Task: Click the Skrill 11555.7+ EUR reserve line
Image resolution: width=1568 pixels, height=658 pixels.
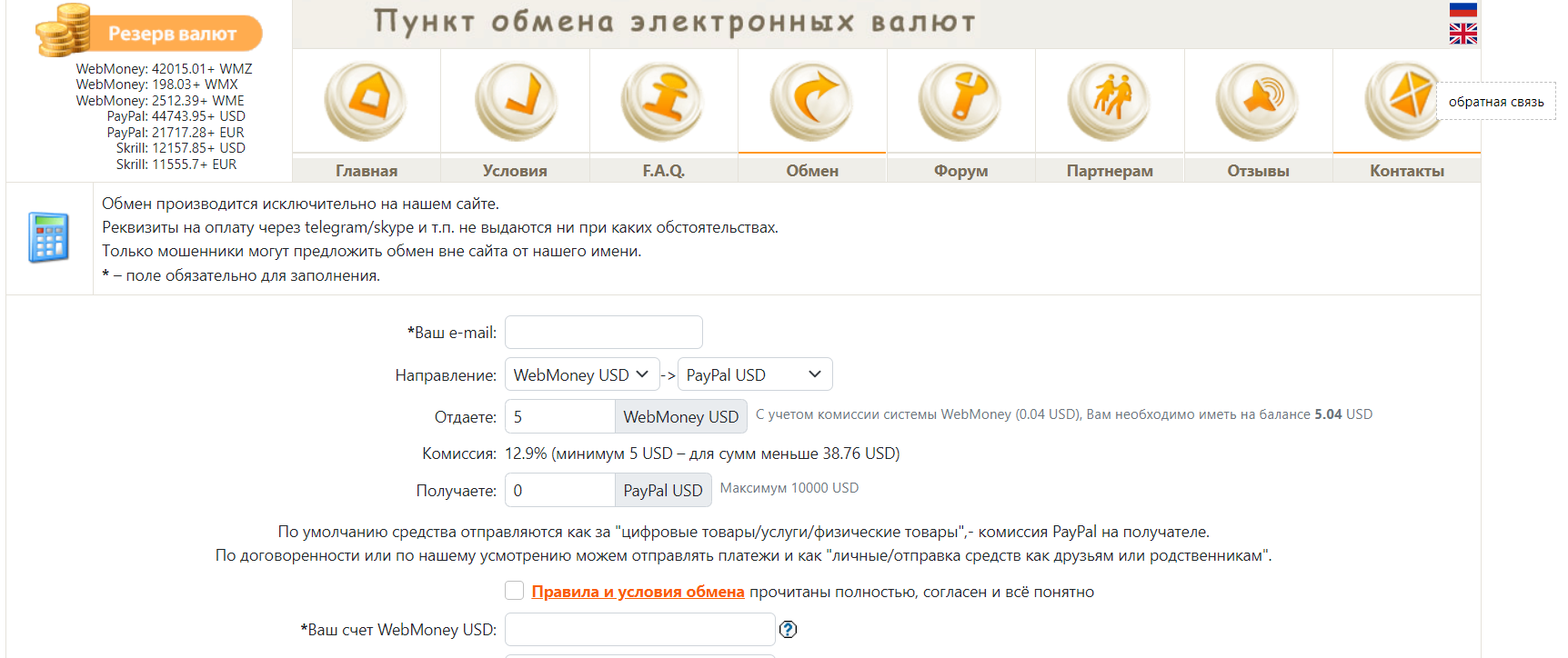Action: point(176,164)
